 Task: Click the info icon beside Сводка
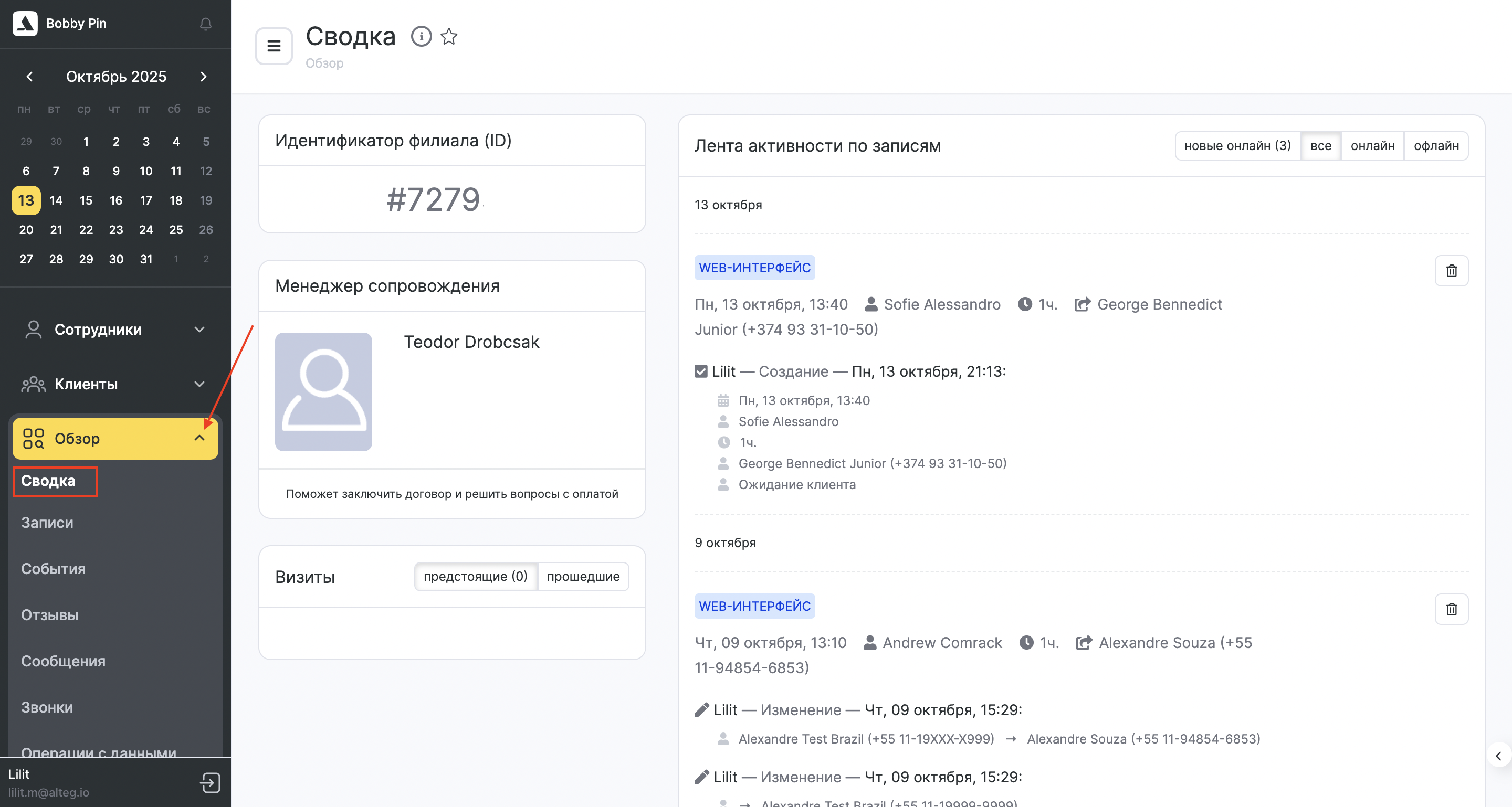[x=421, y=36]
